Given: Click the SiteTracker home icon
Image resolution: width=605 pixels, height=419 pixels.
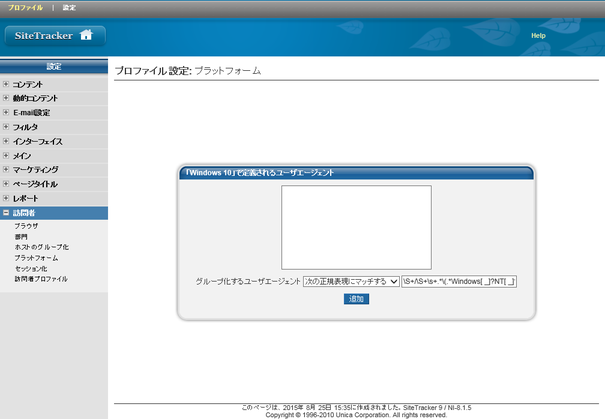Looking at the screenshot, I should [86, 35].
